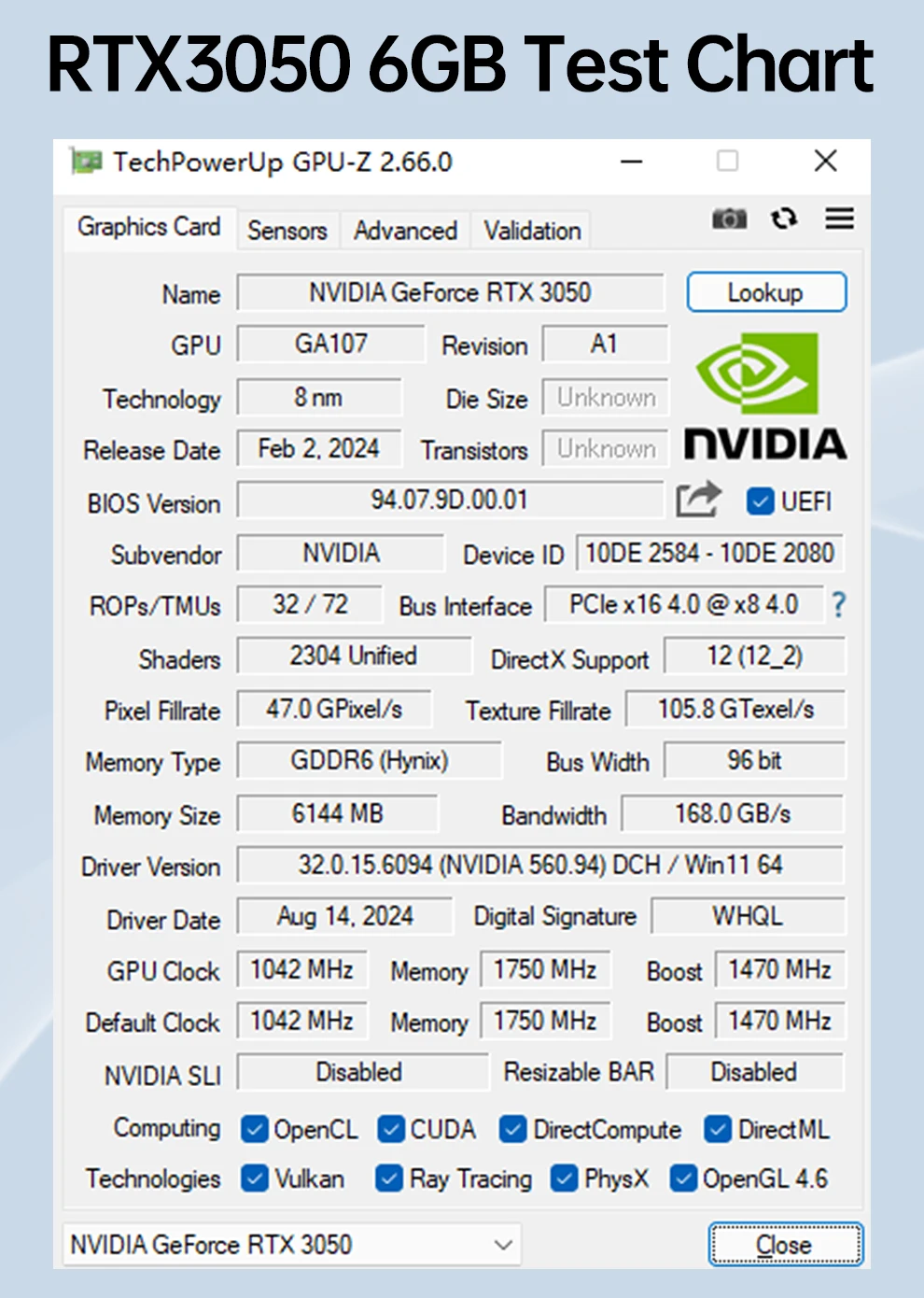
Task: Minimize the GPU-Z window
Action: pyautogui.click(x=632, y=162)
